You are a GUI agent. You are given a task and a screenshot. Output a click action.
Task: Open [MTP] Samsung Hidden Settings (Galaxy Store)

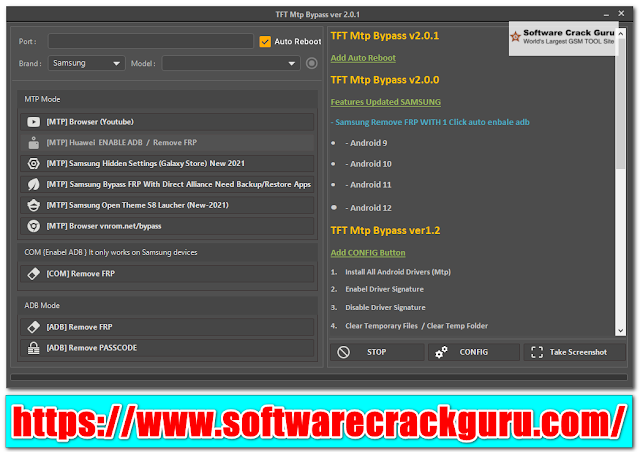[x=167, y=163]
